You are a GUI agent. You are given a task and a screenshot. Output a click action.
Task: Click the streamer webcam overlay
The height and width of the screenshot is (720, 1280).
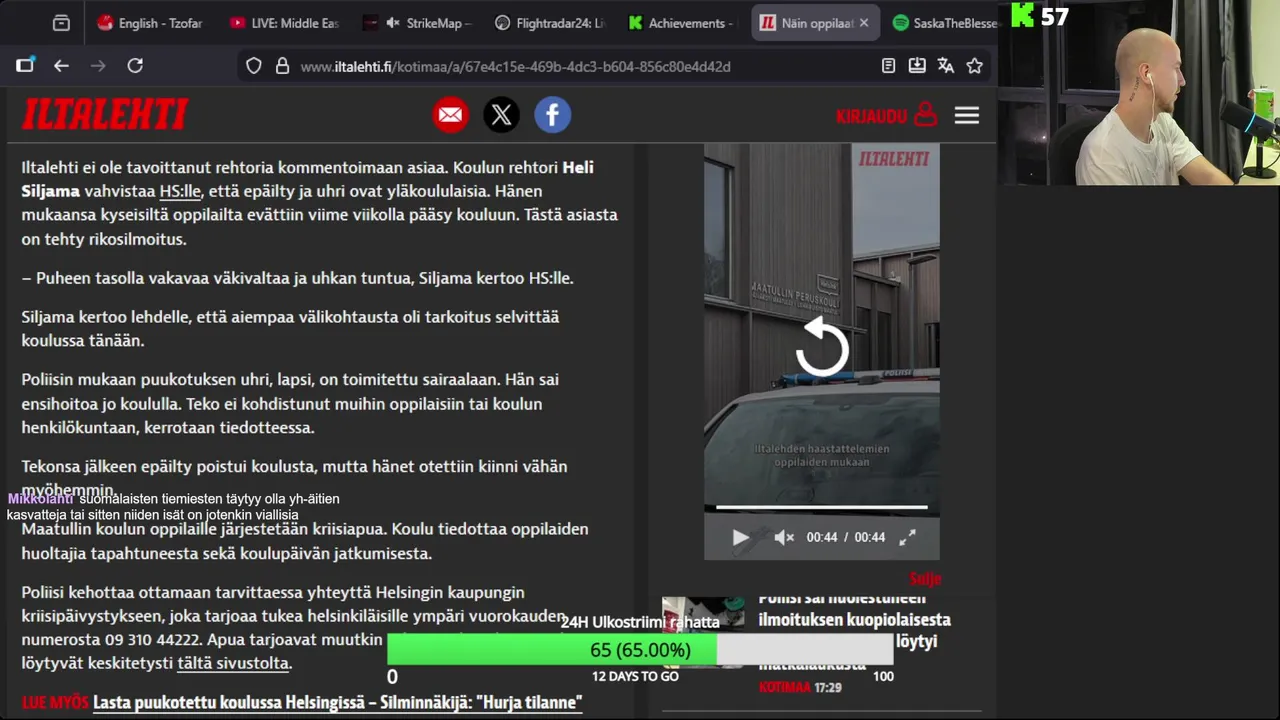click(1139, 92)
